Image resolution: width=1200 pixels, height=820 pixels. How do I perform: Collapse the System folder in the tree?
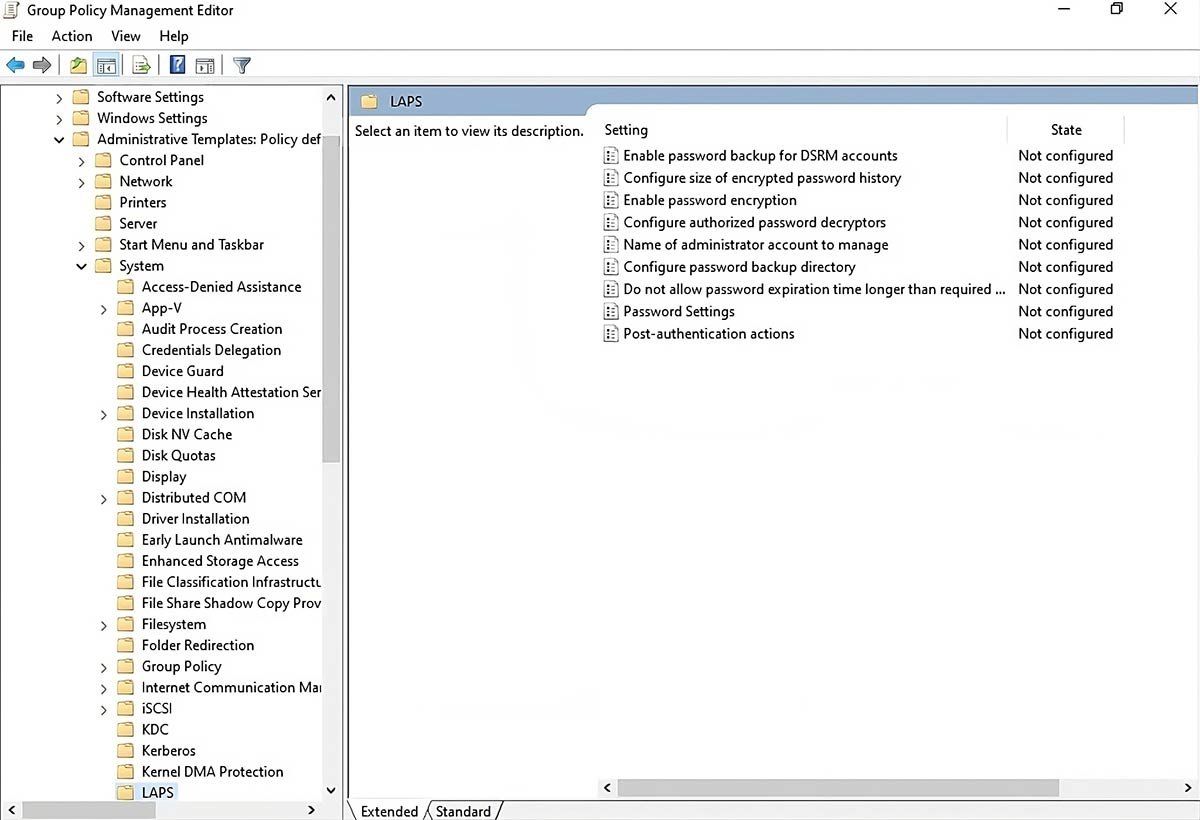tap(82, 265)
